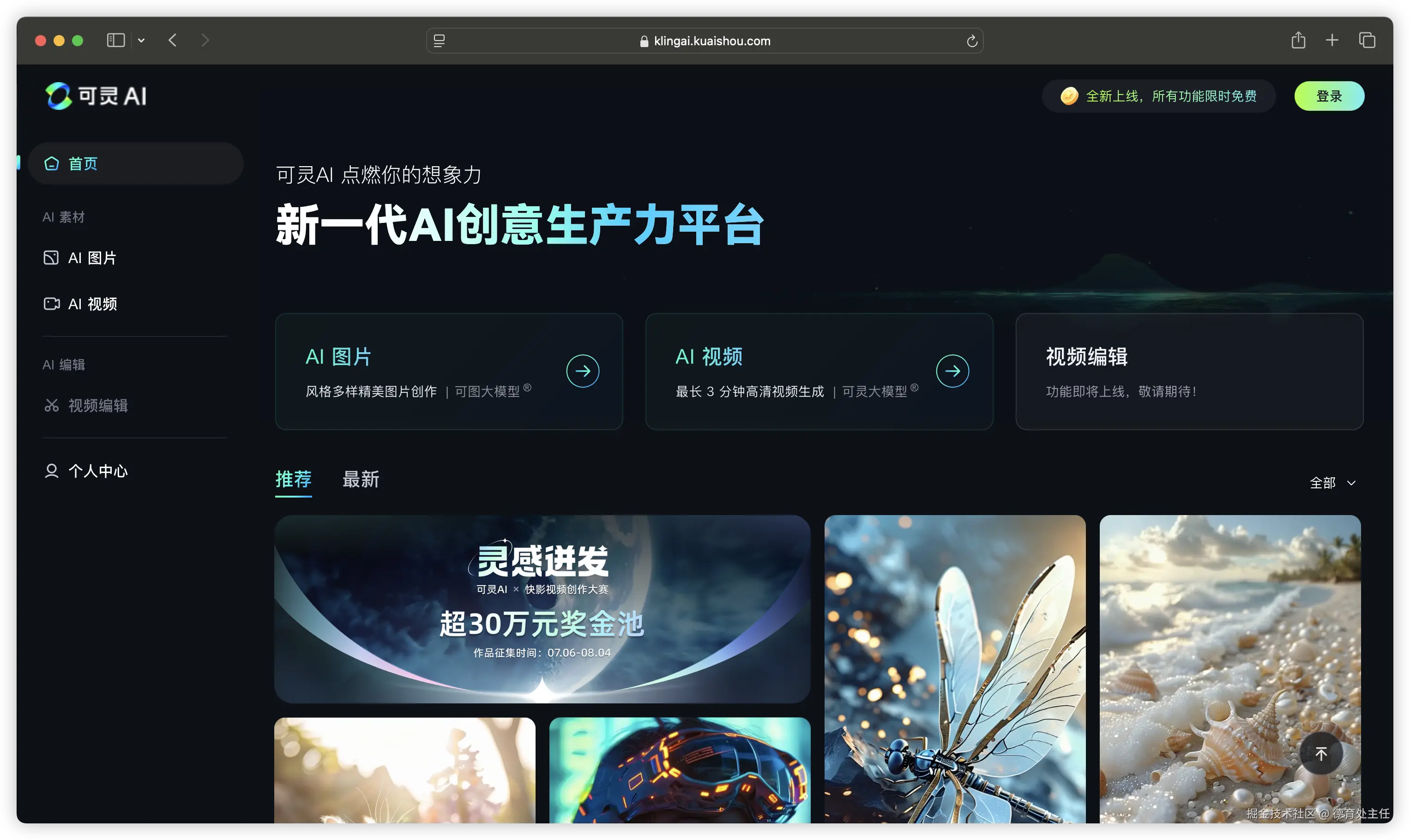Switch to the 最新 tab
This screenshot has height=840, width=1410.
coord(361,480)
